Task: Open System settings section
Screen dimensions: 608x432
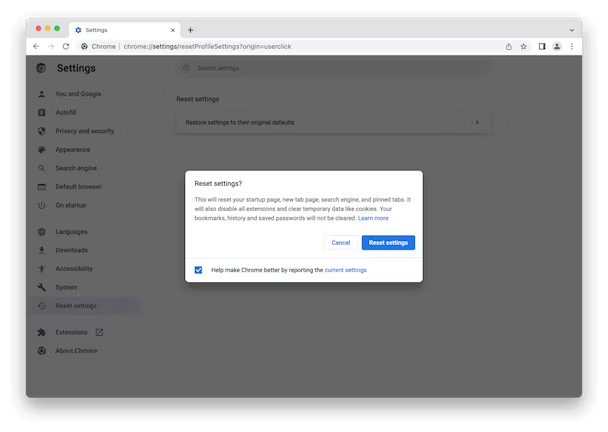Action: click(66, 287)
